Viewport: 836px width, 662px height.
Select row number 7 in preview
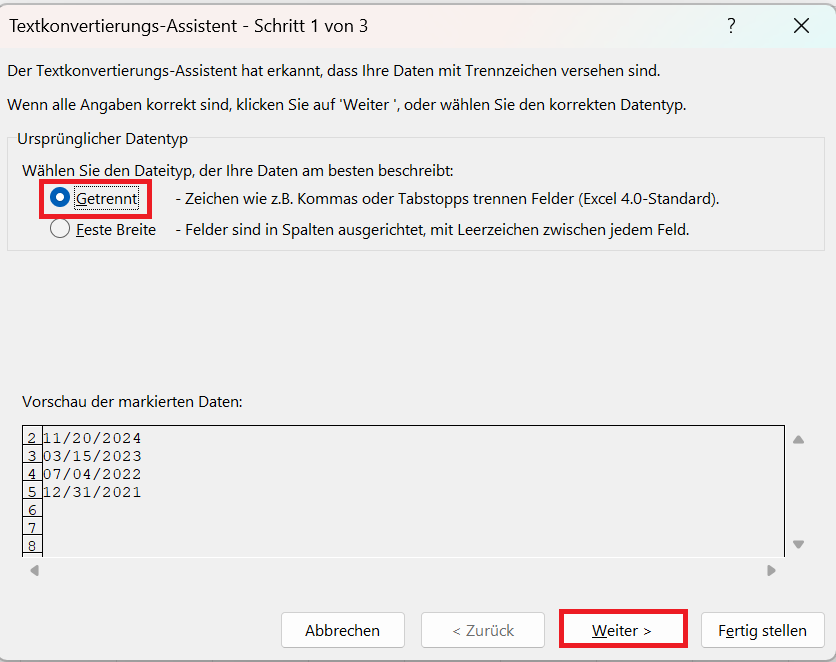pyautogui.click(x=32, y=528)
